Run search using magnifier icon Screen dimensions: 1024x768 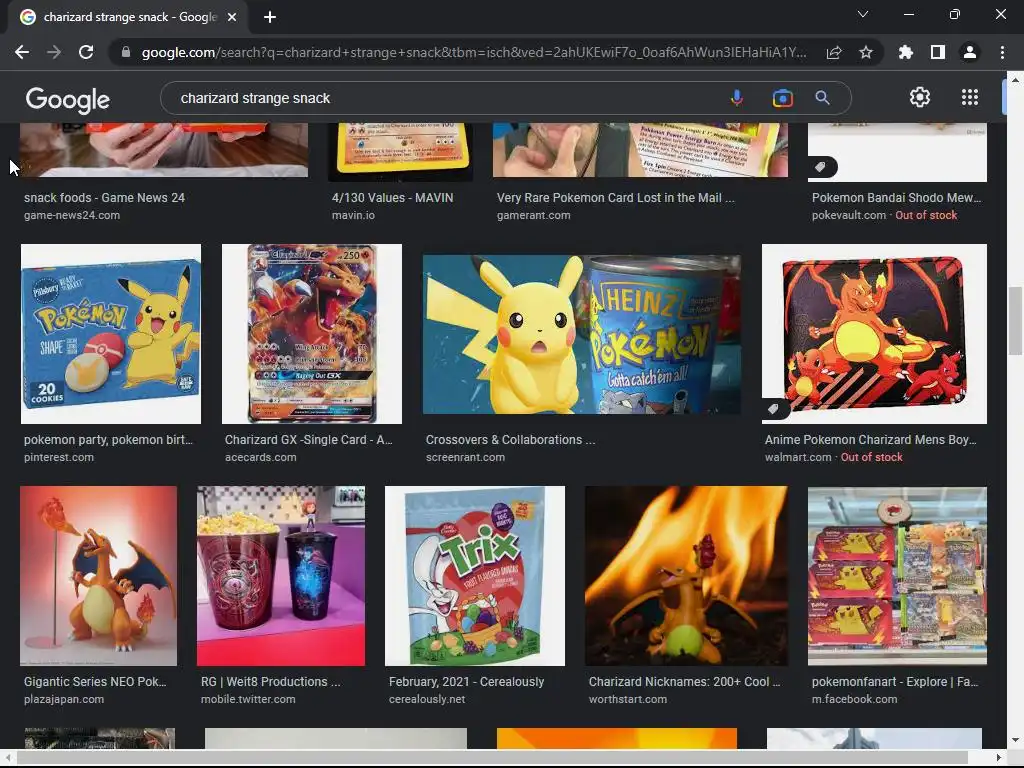pyautogui.click(x=822, y=98)
